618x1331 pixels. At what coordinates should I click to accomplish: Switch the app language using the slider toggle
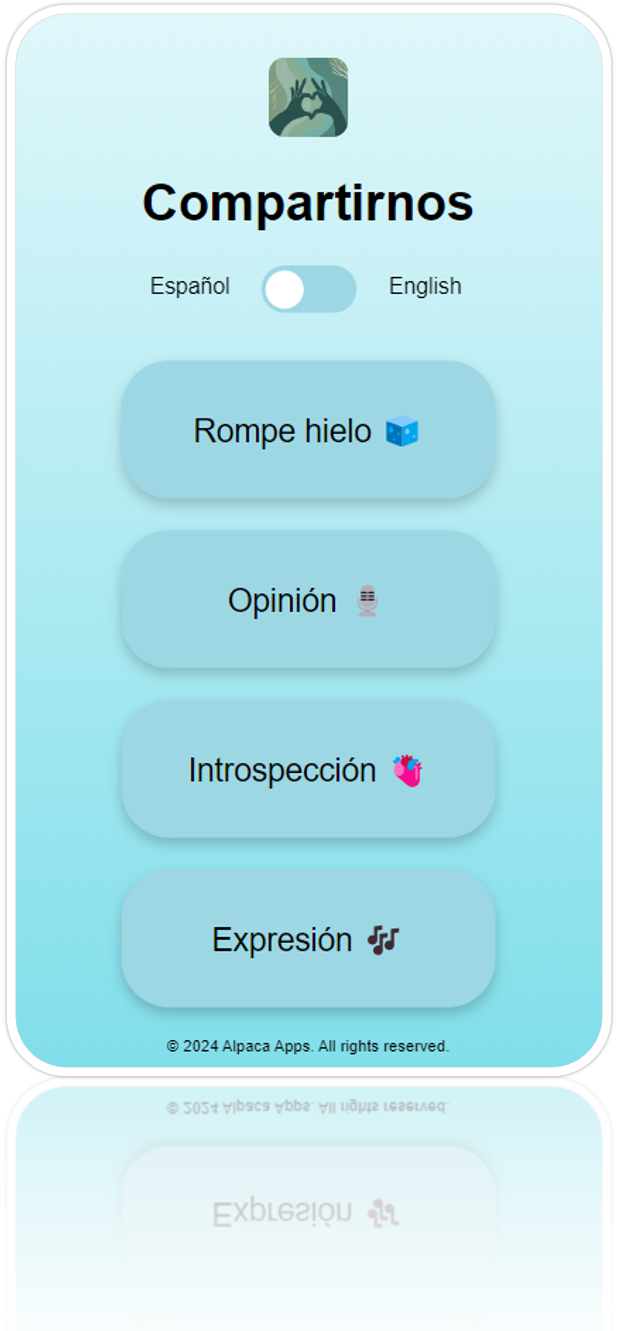(x=309, y=289)
